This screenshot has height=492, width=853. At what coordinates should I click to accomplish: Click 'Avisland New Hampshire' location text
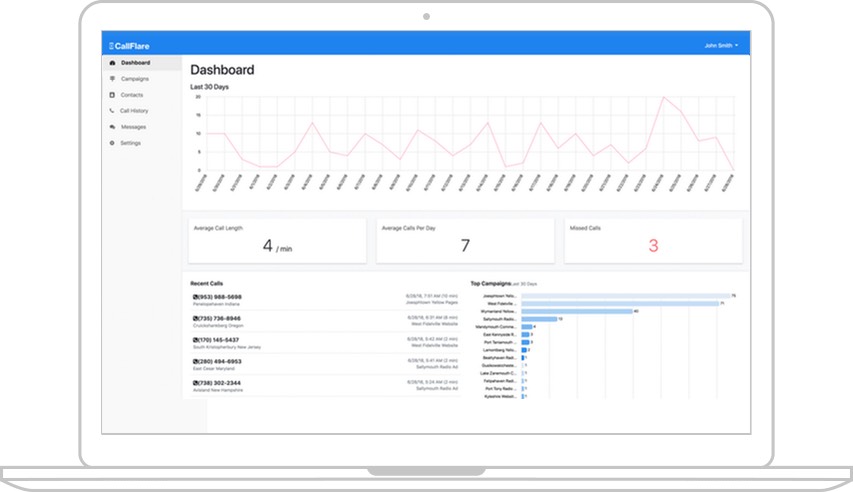point(218,390)
